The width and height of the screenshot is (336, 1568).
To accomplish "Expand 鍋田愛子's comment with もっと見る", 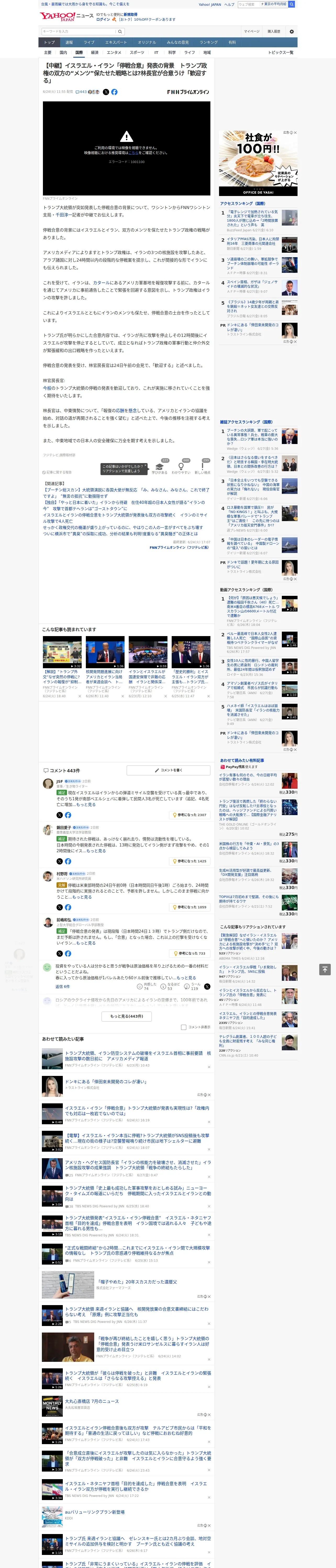I will click(96, 850).
